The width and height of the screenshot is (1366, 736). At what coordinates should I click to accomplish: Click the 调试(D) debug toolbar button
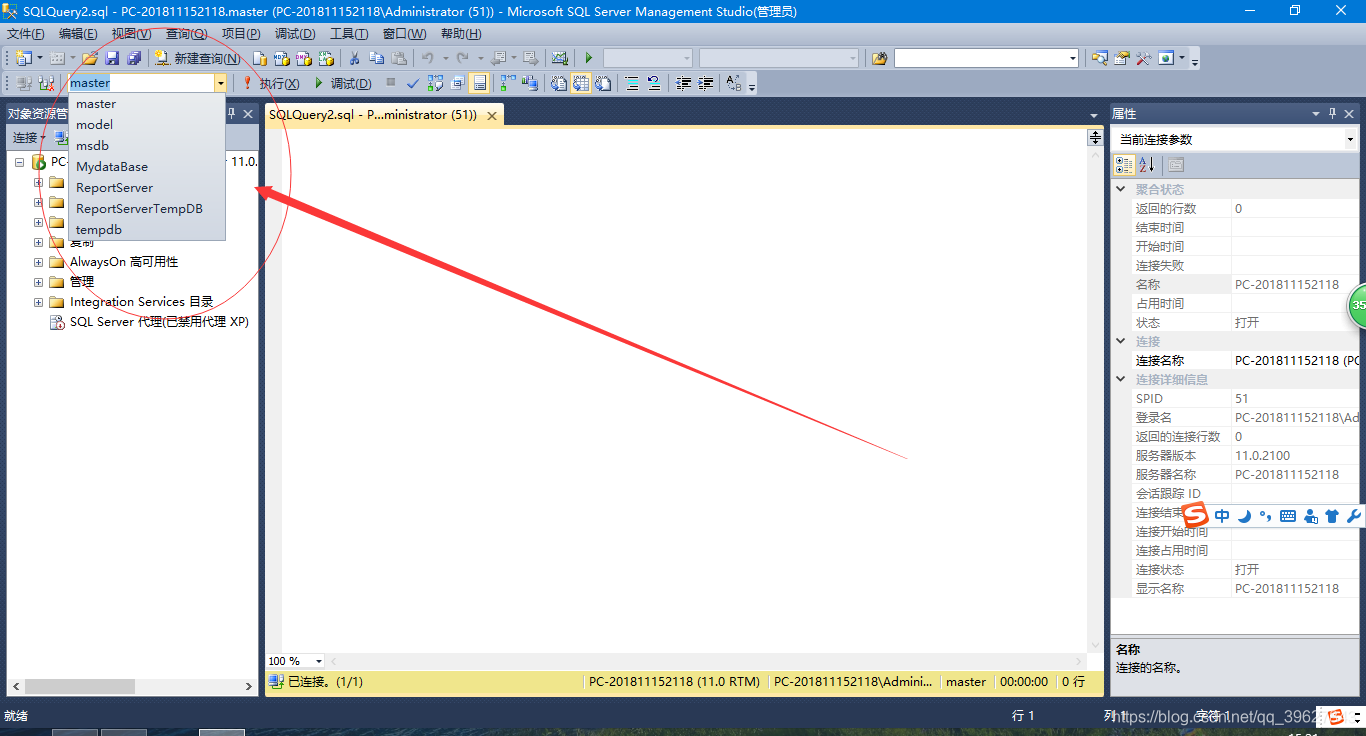point(343,83)
